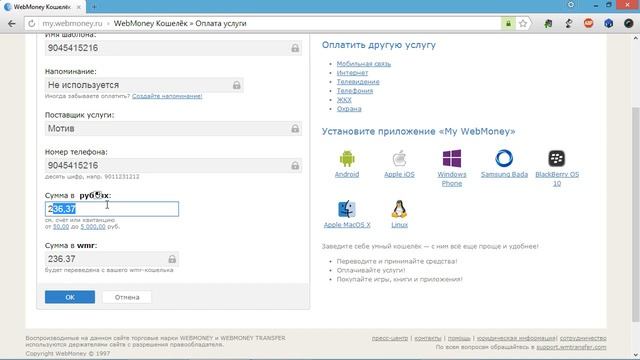Open the Apple iOS app icon
Screen dimensions: 640x360
[x=399, y=158]
